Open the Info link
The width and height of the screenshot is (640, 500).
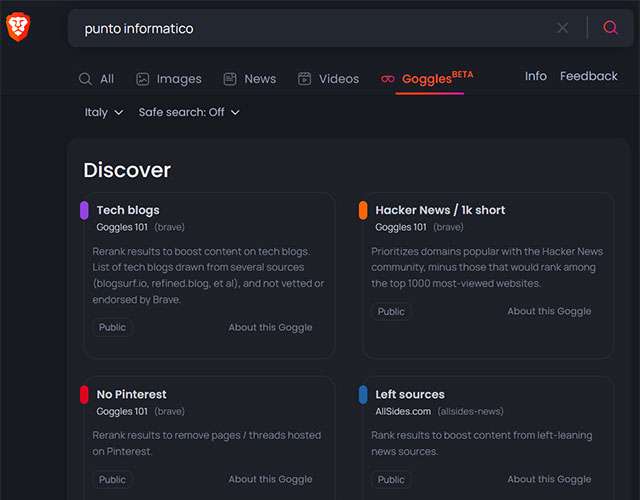[x=536, y=76]
